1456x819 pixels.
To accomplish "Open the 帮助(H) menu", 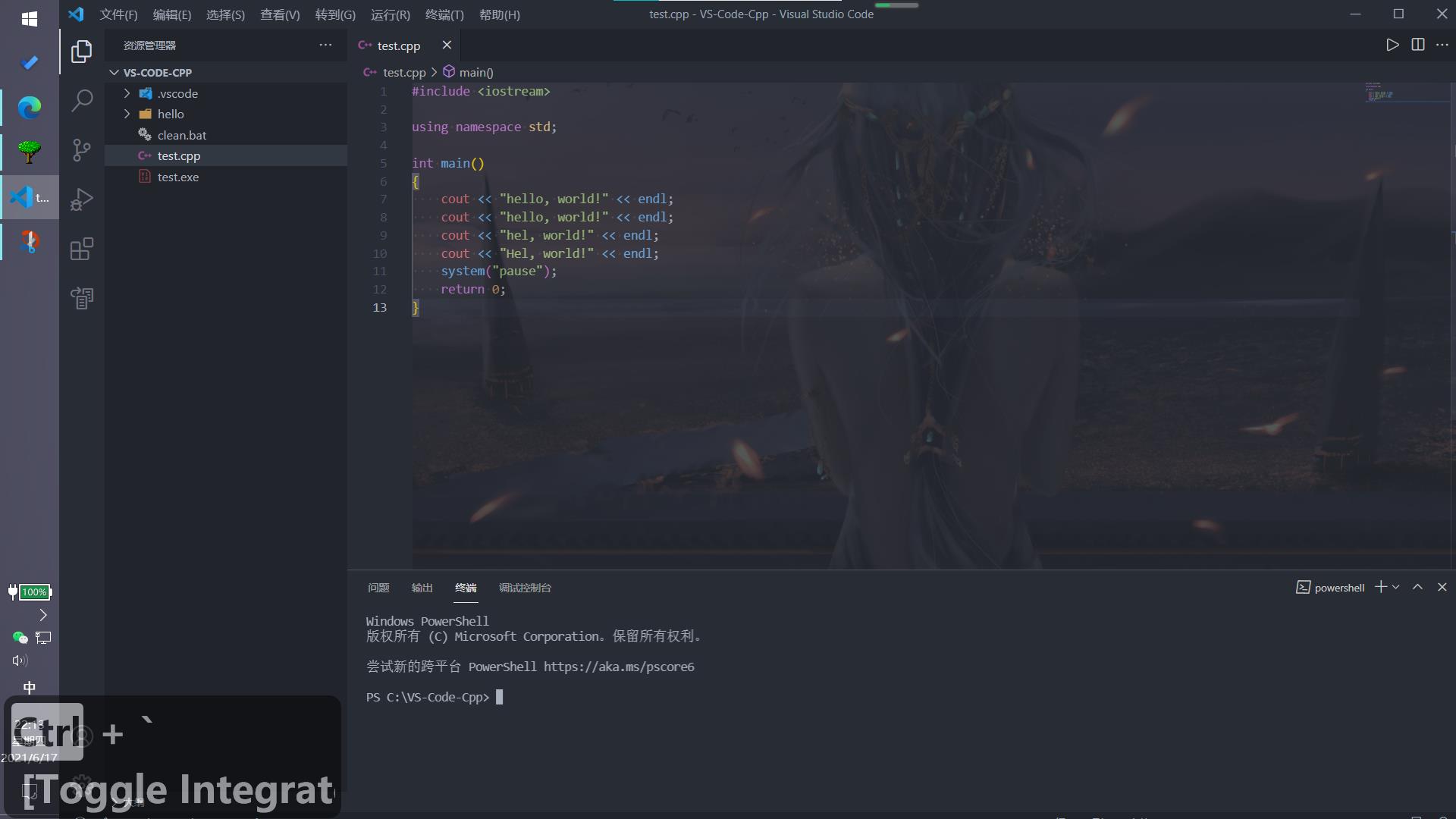I will [x=499, y=14].
